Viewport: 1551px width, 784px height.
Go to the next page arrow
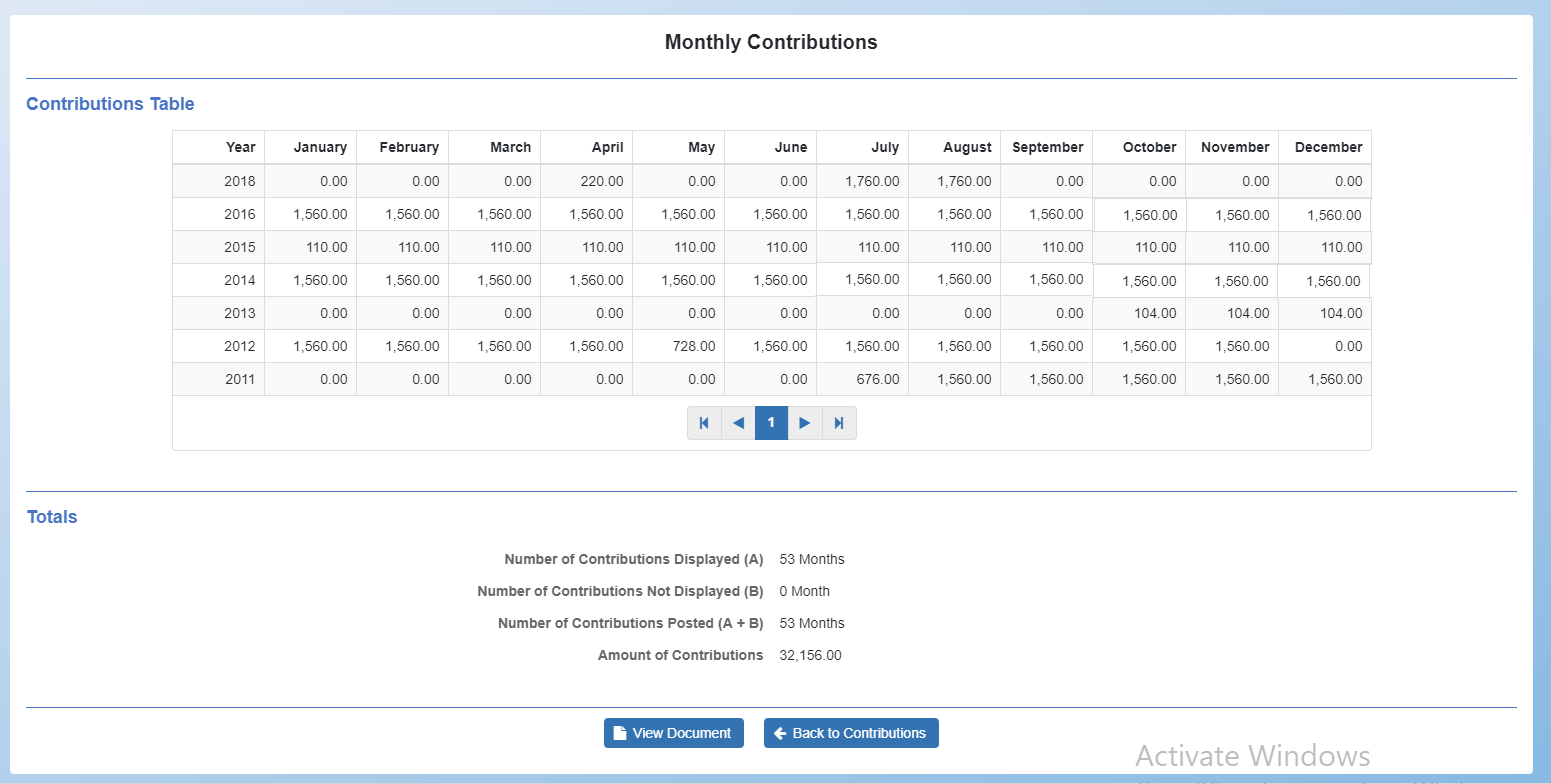pos(805,423)
